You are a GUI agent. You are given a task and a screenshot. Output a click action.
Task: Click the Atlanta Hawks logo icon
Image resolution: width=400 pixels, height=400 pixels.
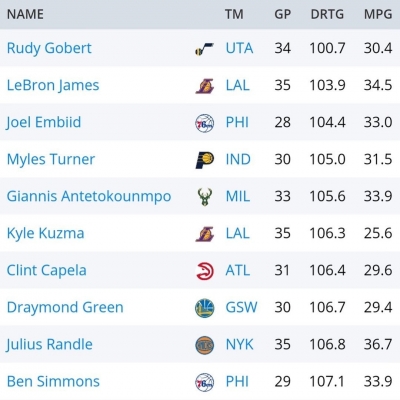[x=204, y=271]
